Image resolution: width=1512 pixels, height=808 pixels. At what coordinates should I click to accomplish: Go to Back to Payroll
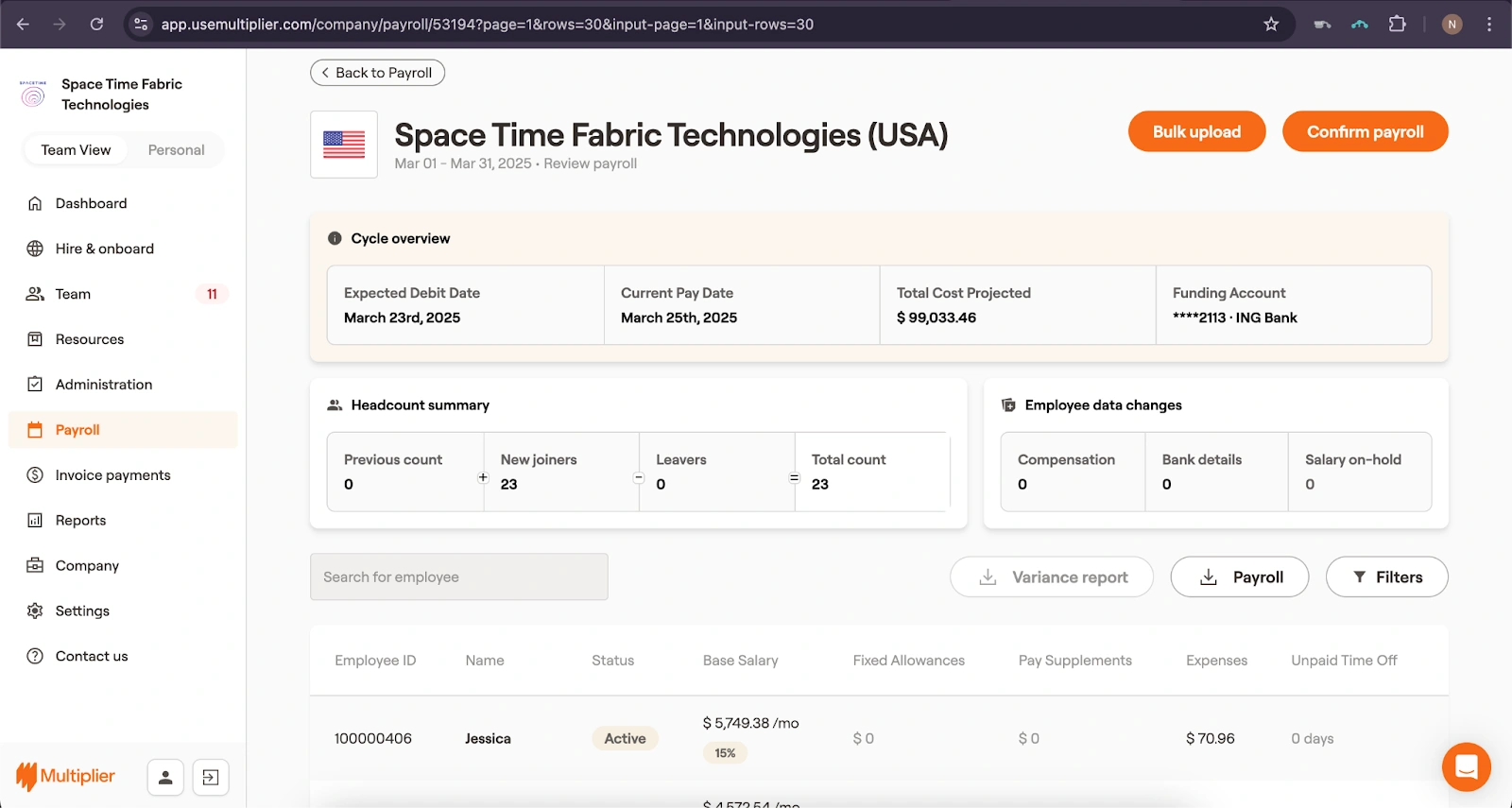(x=377, y=73)
